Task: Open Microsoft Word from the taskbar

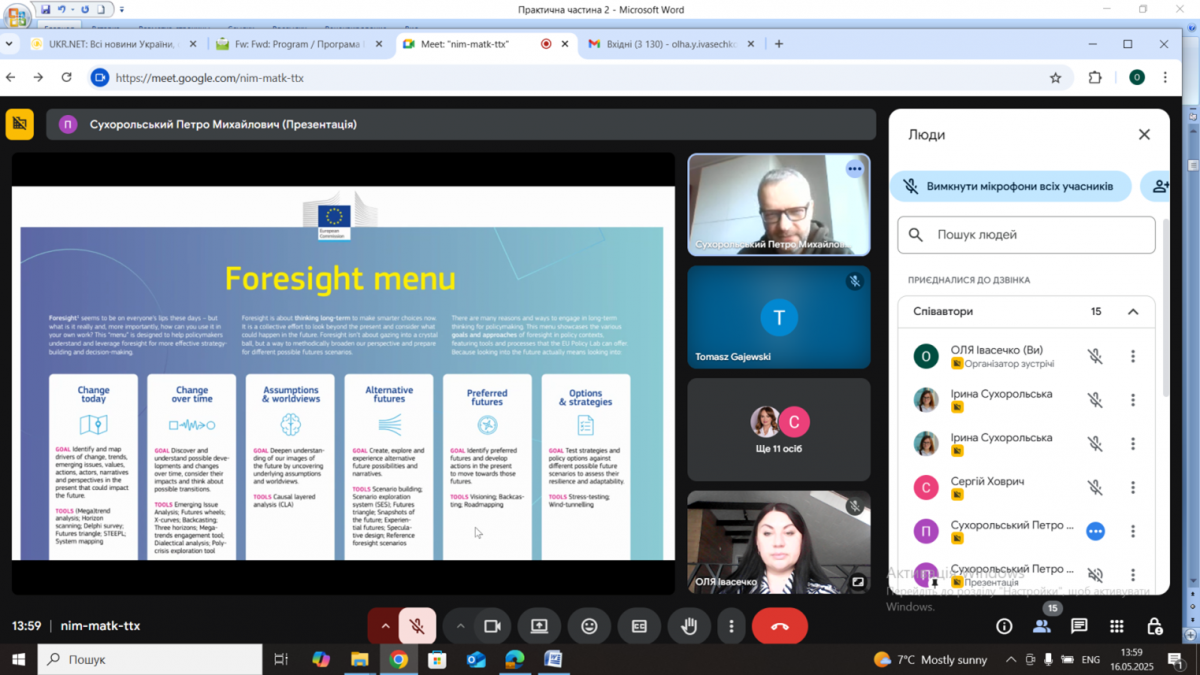Action: tap(553, 659)
